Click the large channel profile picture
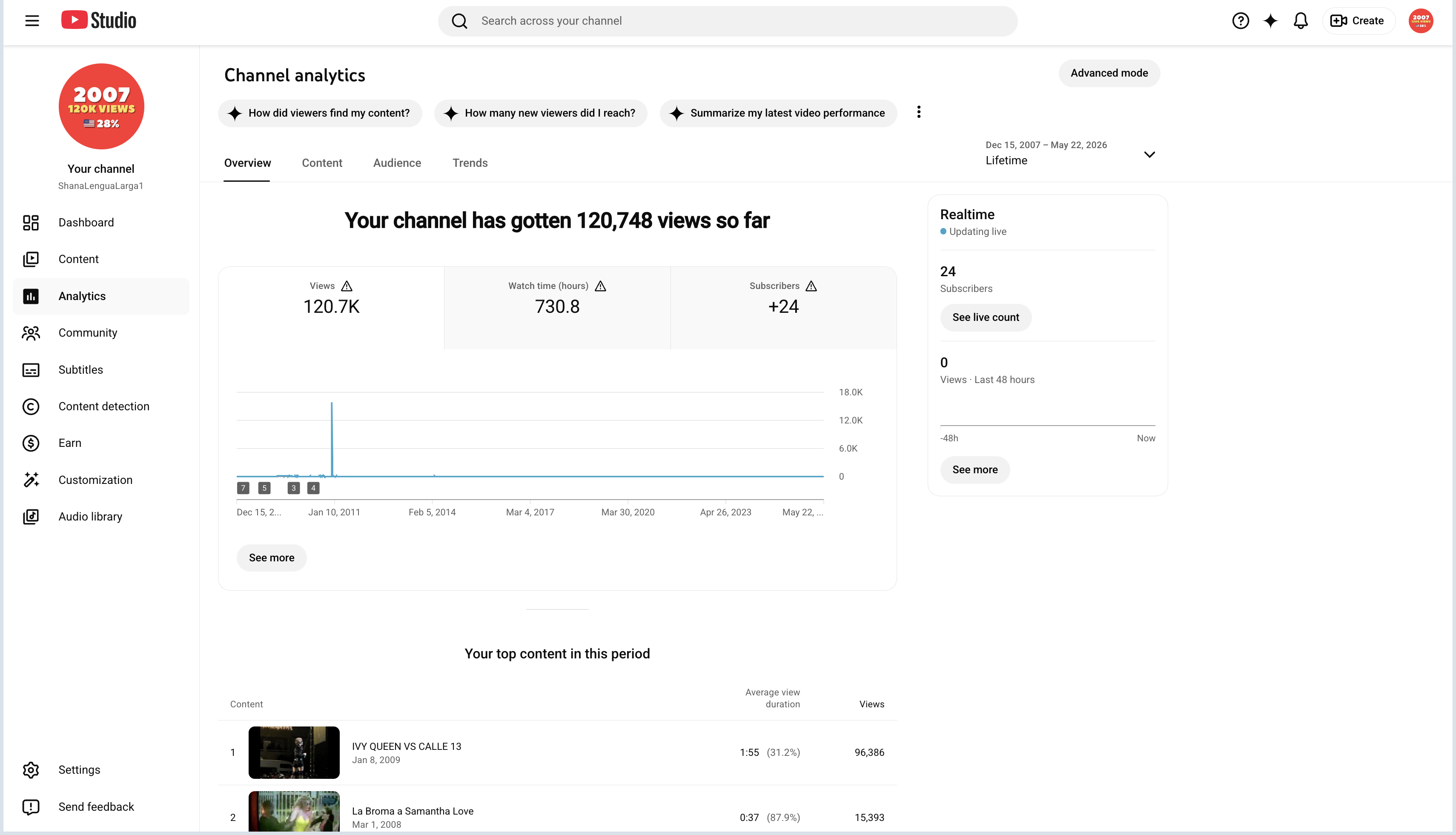Image resolution: width=1456 pixels, height=835 pixels. click(102, 107)
